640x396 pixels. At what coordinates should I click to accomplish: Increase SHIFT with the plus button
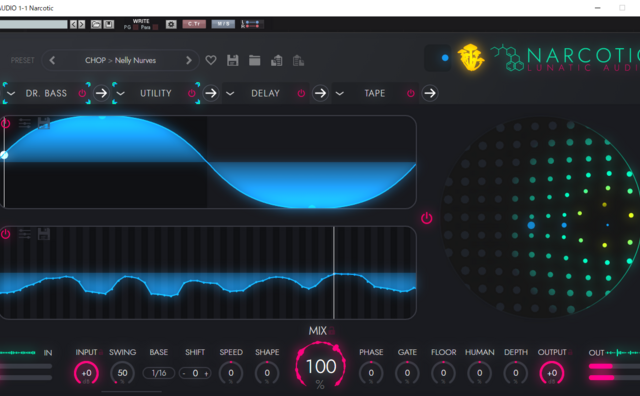pos(206,374)
